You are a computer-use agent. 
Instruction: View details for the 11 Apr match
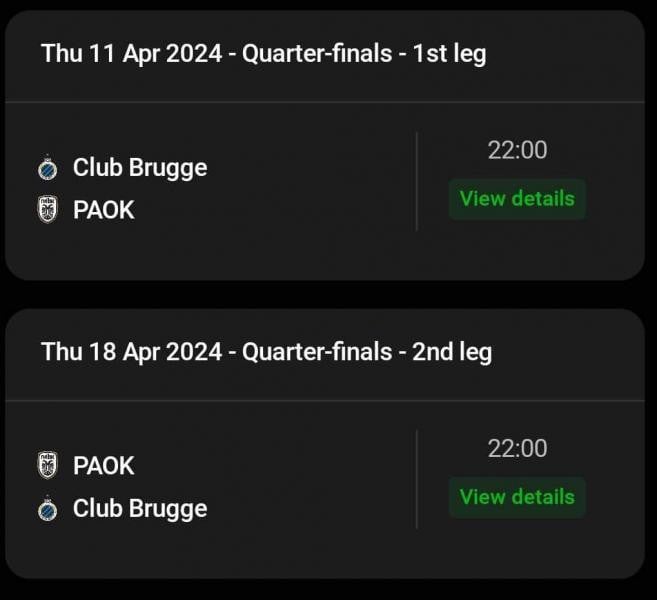[x=517, y=199]
